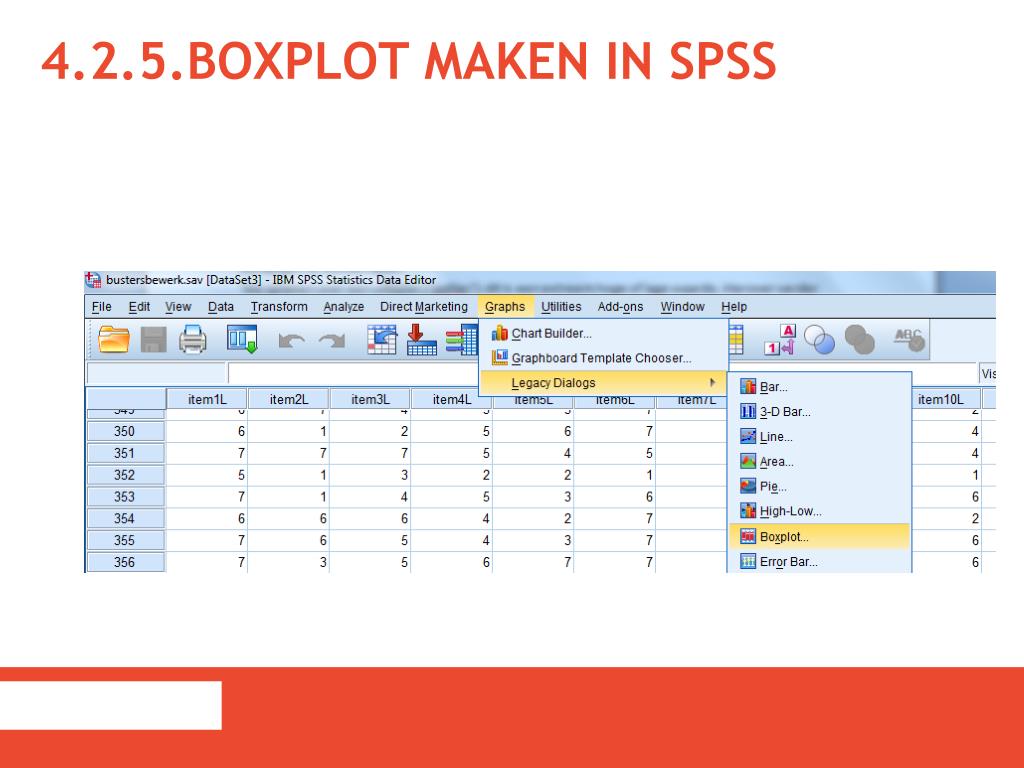Choose Graphboard Template Chooser... entry
This screenshot has width=1024, height=768.
[x=603, y=358]
